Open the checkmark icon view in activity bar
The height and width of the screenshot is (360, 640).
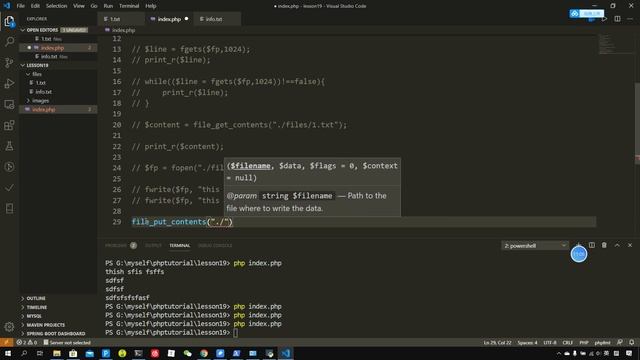(9, 188)
